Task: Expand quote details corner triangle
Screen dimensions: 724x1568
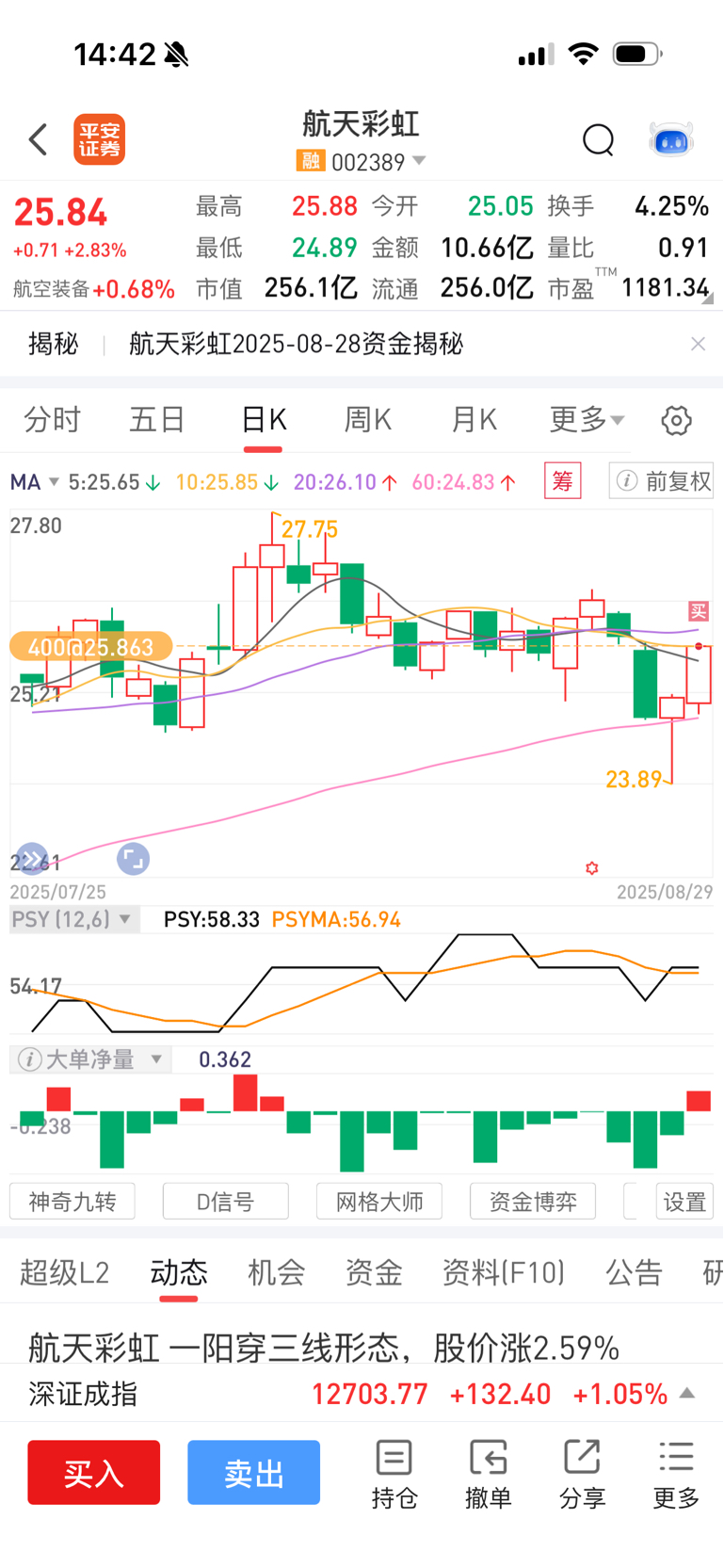Action: coord(707,299)
